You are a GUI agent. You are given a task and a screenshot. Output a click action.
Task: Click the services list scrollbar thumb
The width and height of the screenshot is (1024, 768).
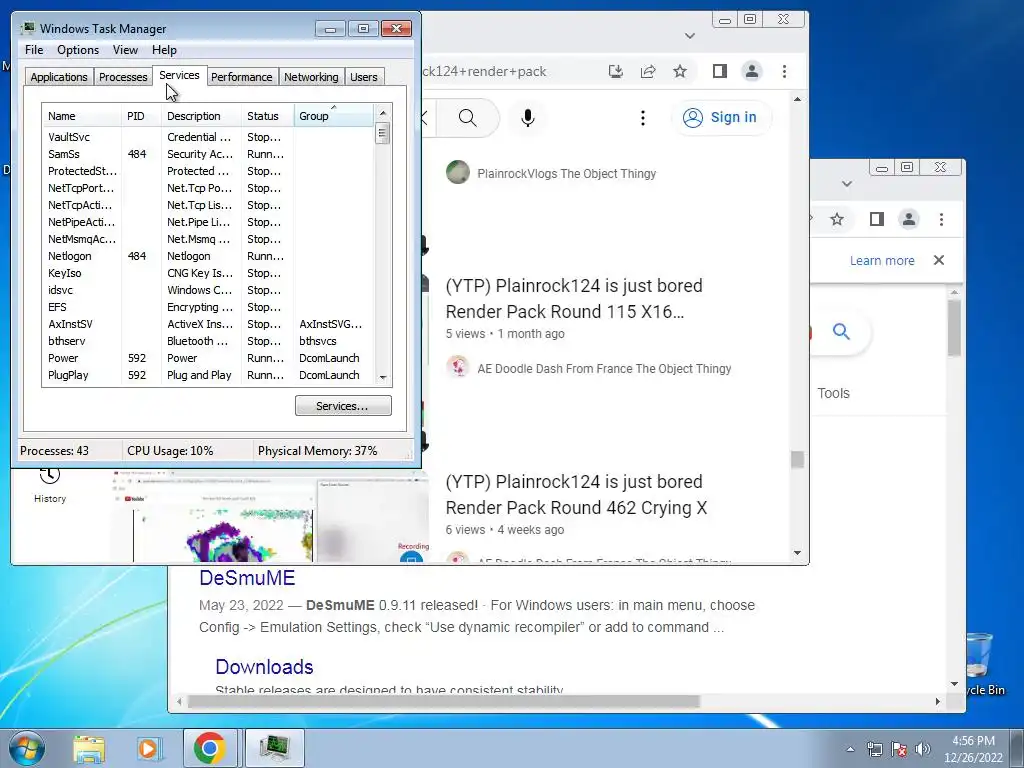point(383,133)
